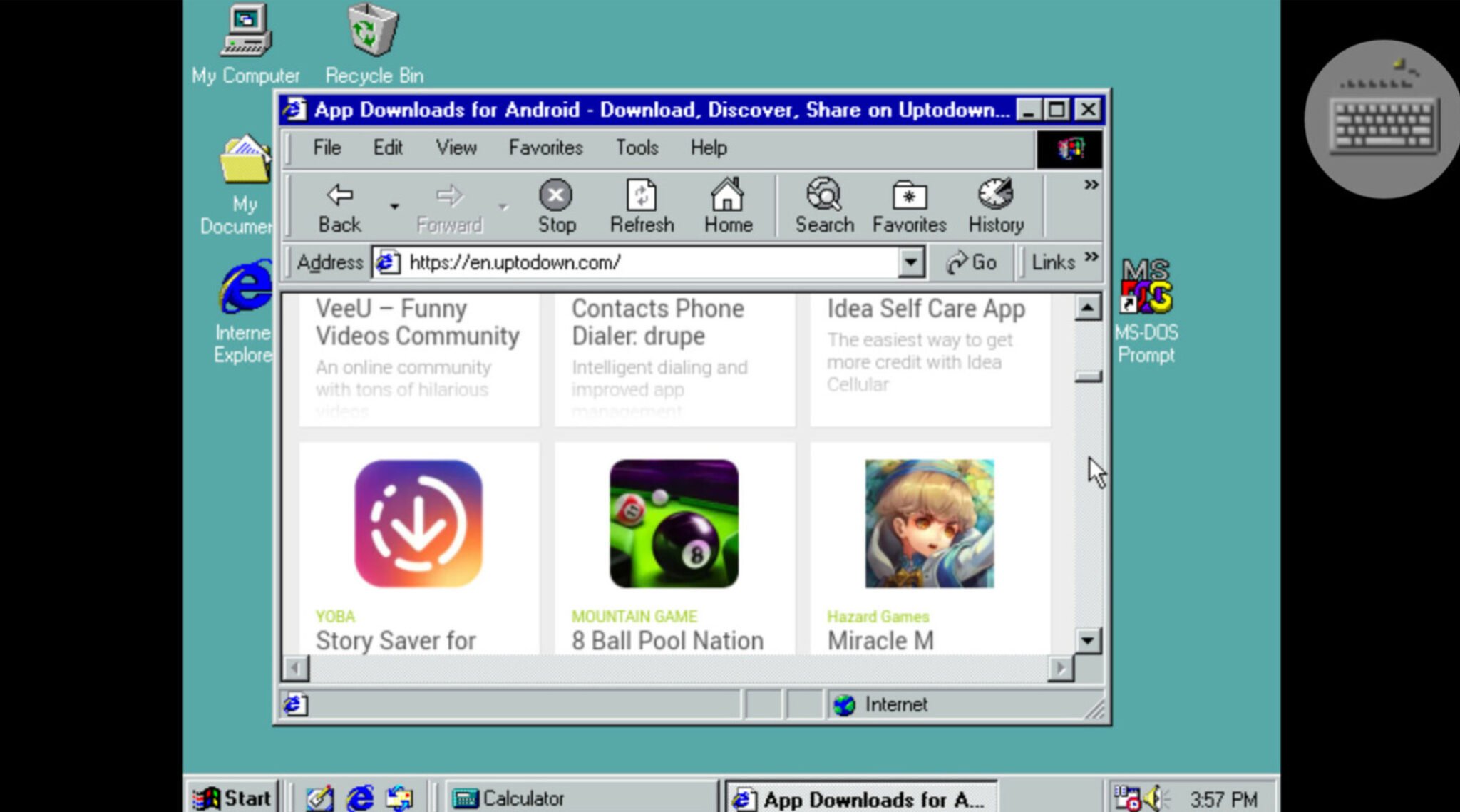
Task: Click the Back navigation icon
Action: click(339, 196)
